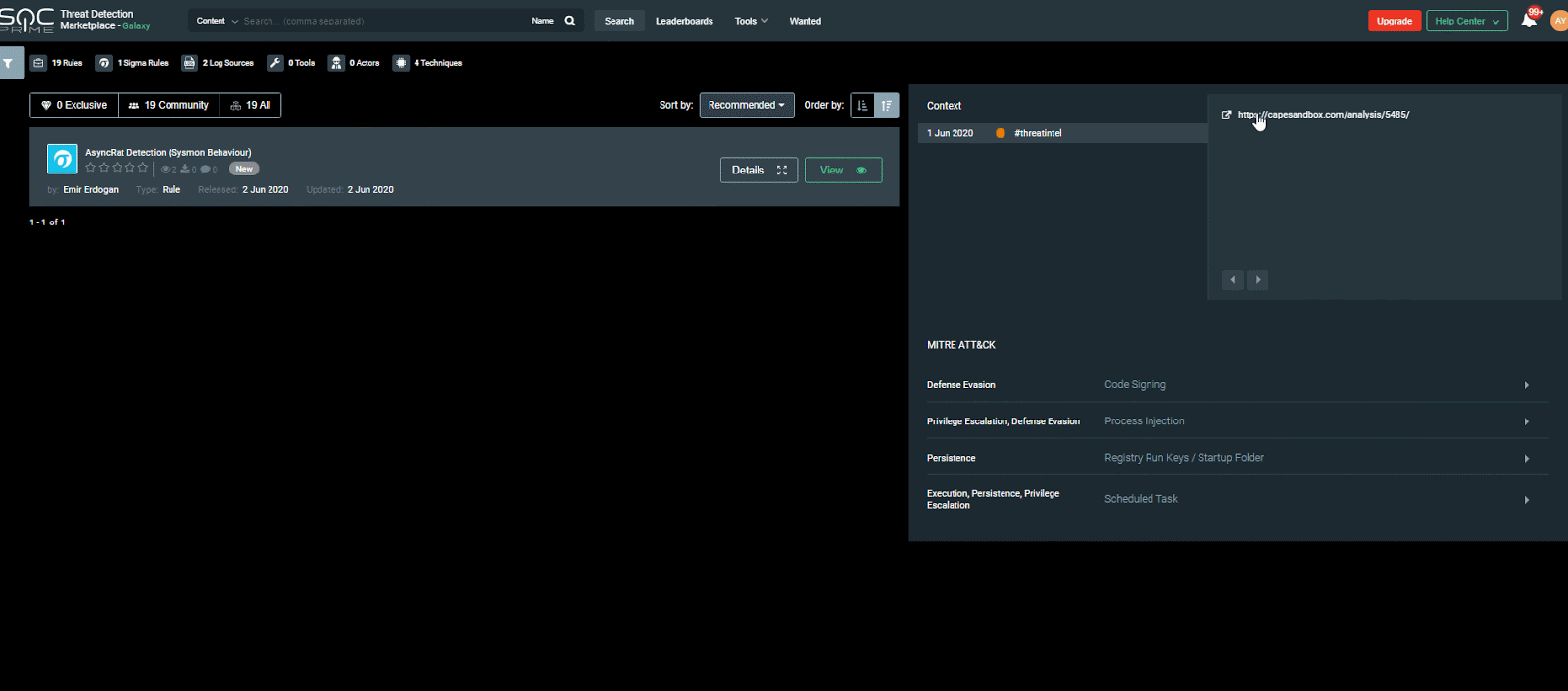Click the AsyncRat rule Sigma logo
The image size is (1568, 691).
pyautogui.click(x=63, y=159)
